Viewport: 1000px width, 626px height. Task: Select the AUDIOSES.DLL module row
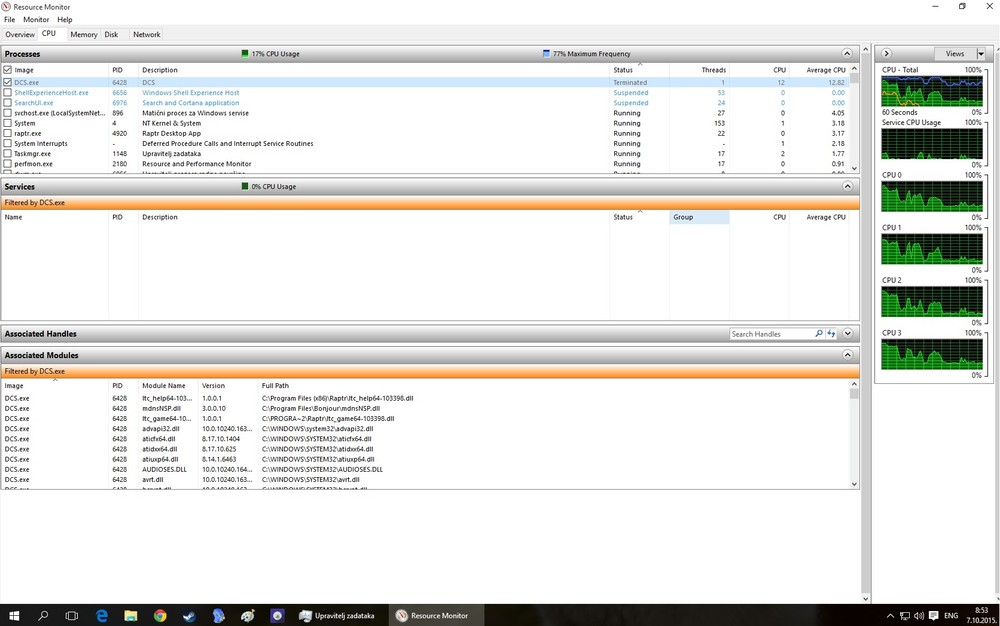(425, 470)
